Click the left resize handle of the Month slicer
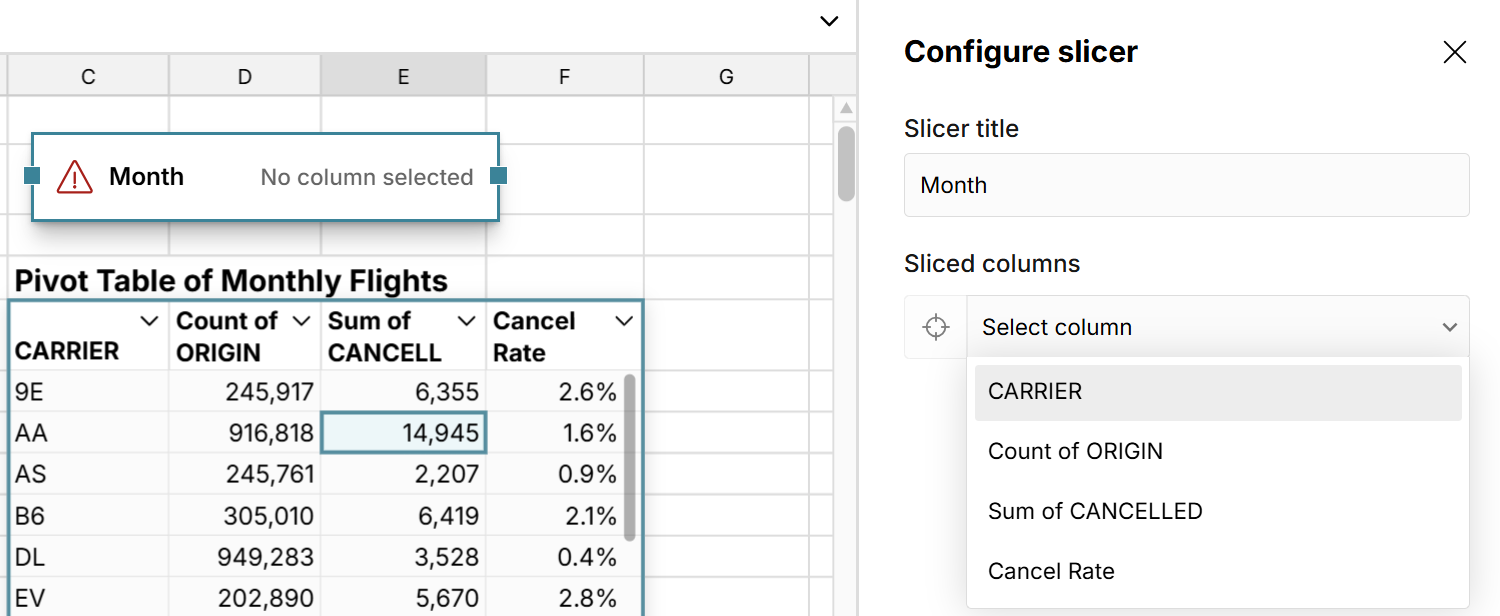This screenshot has height=616, width=1500. click(x=32, y=175)
